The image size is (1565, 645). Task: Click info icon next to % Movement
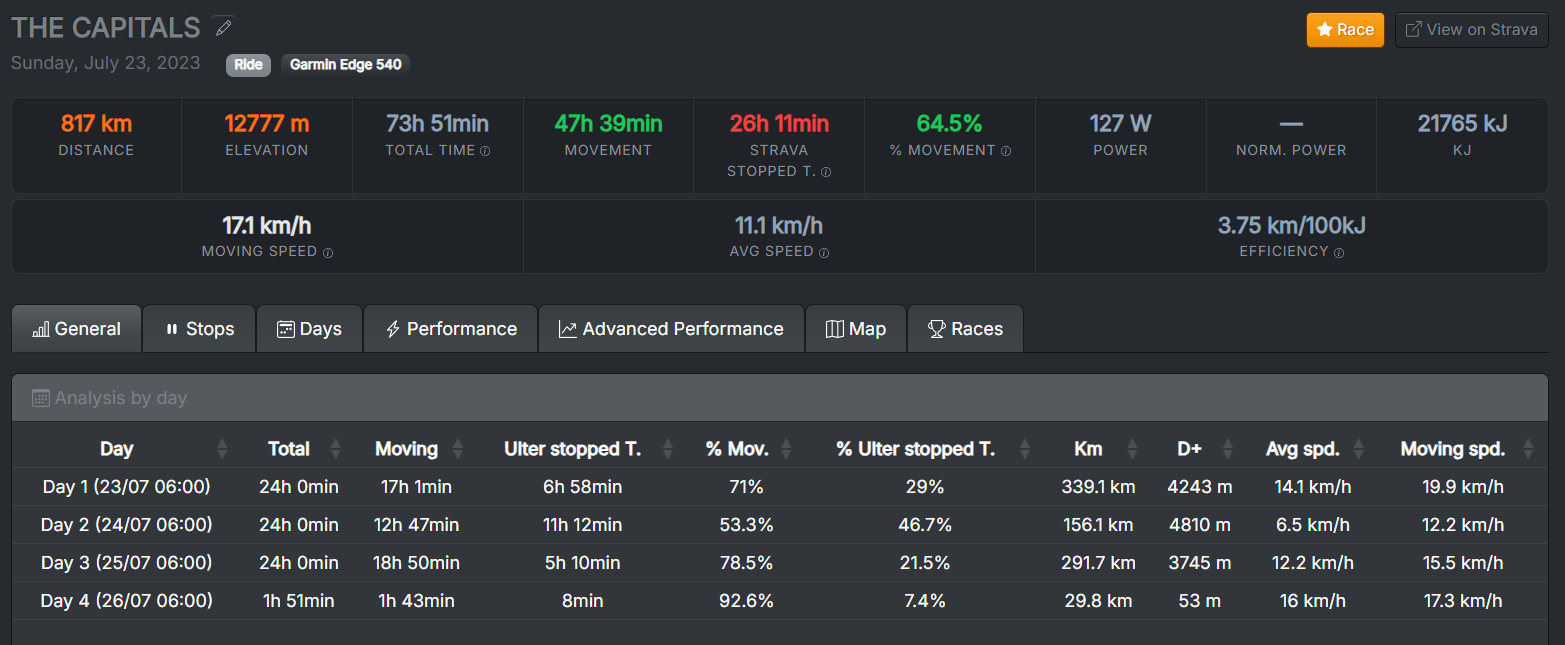click(x=1006, y=151)
